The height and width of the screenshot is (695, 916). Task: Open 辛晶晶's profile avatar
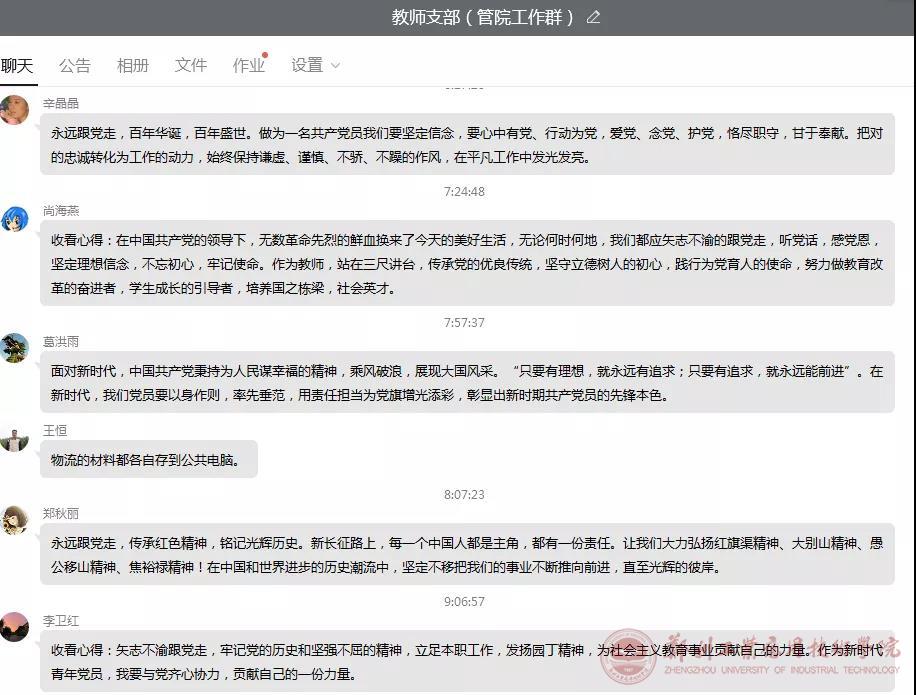[14, 110]
